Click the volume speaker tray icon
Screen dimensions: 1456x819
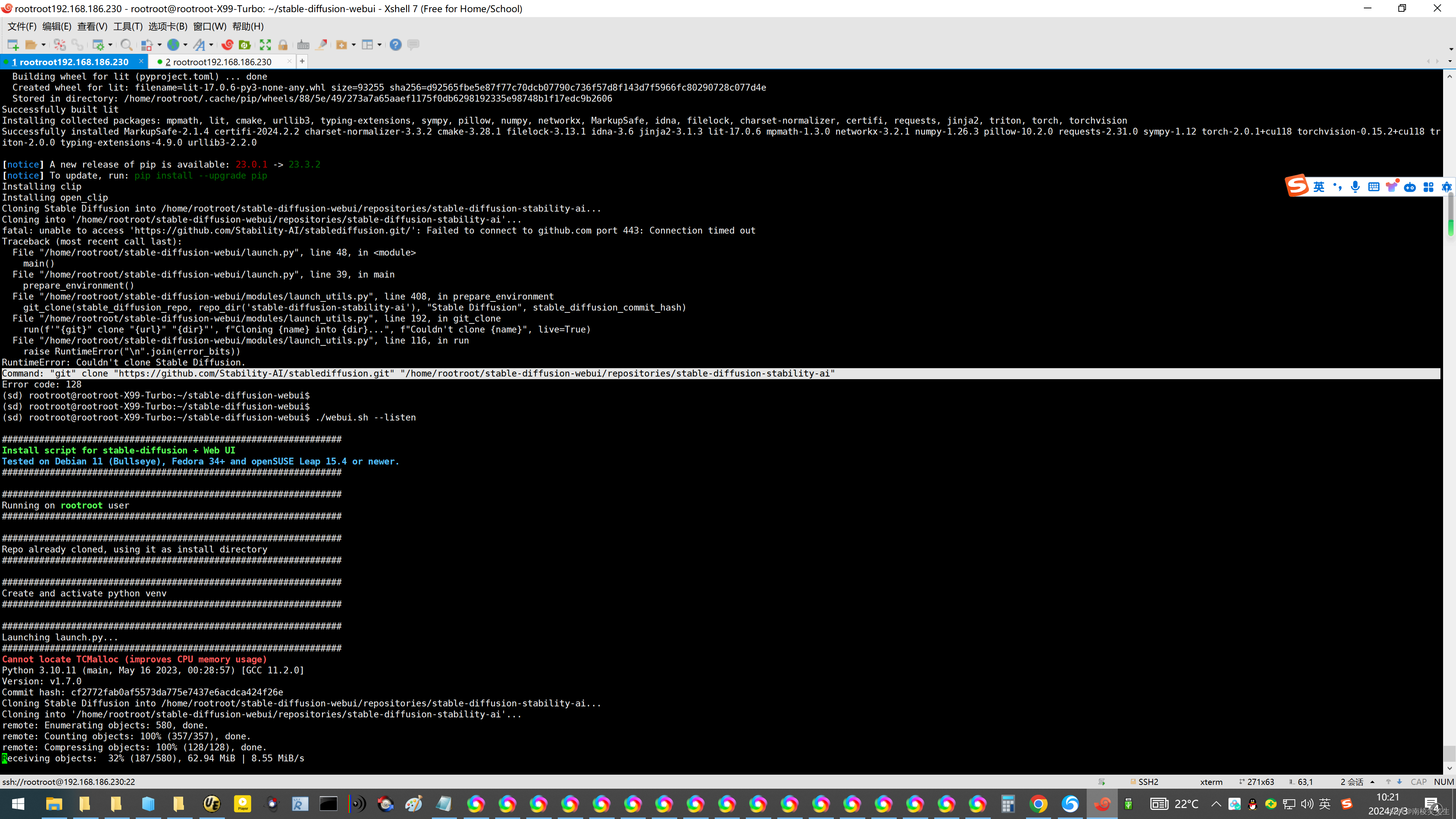pyautogui.click(x=1307, y=804)
